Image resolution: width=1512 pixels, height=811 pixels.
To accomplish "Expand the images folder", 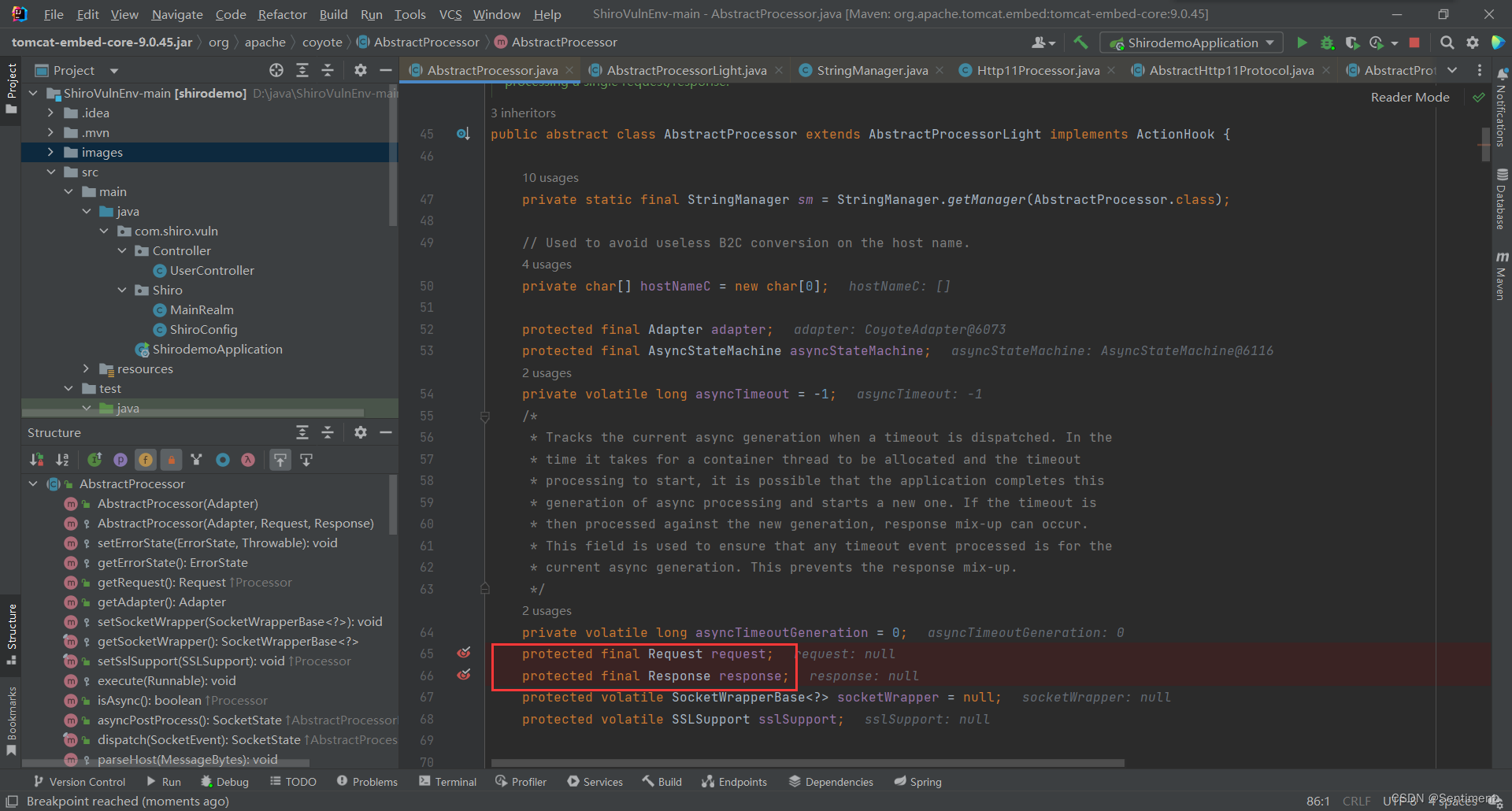I will pos(50,152).
